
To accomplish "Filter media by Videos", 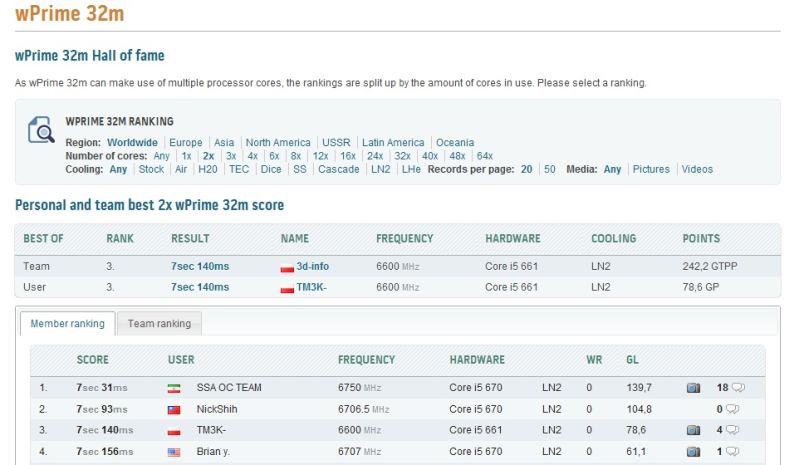I will tap(697, 169).
